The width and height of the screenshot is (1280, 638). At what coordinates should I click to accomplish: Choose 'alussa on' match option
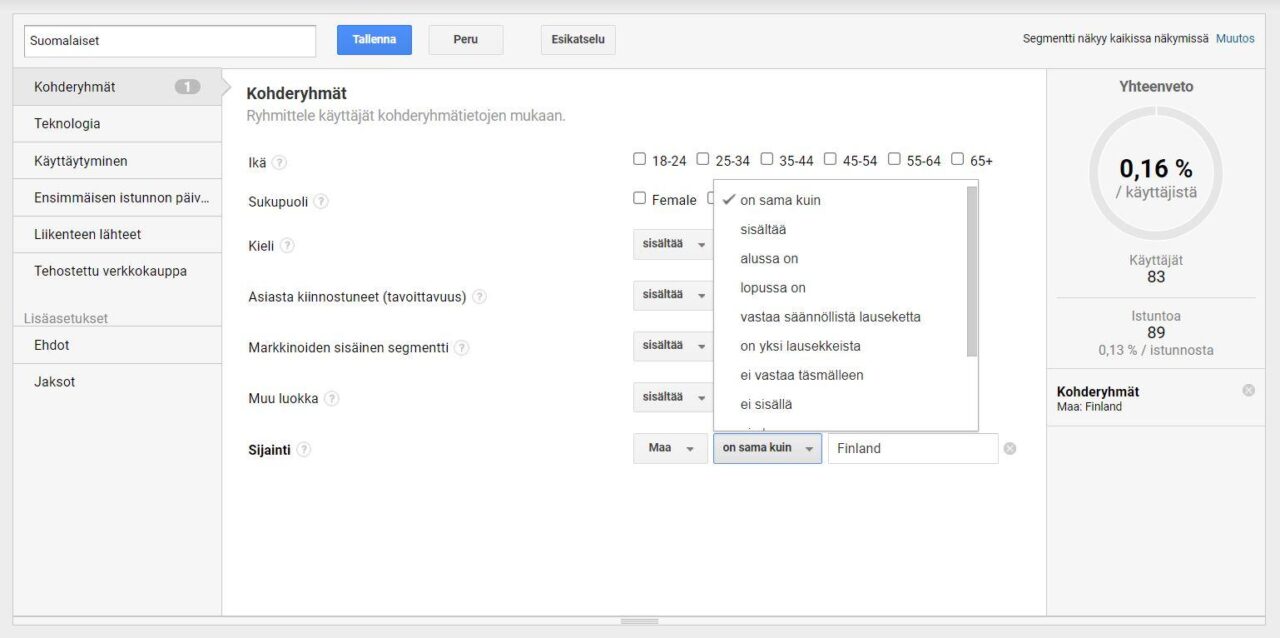[769, 259]
